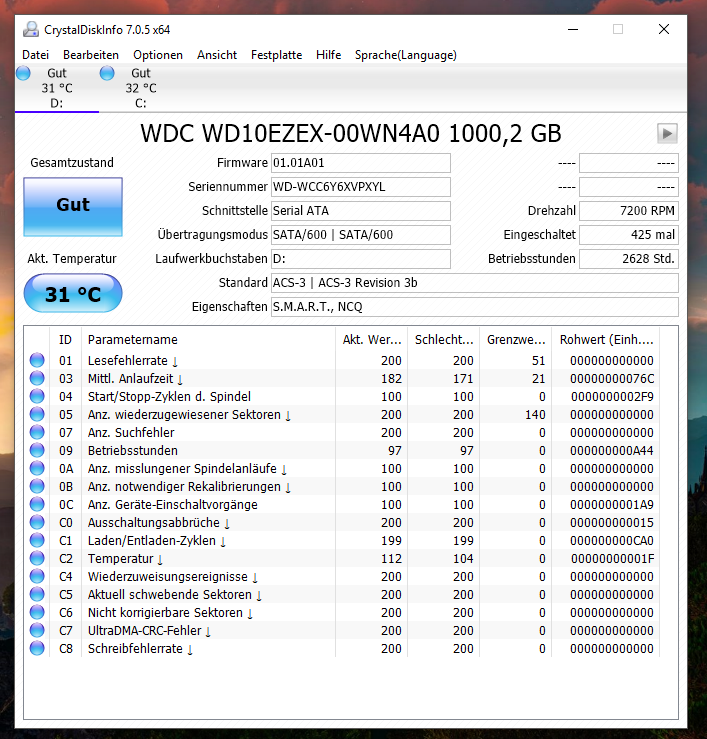This screenshot has height=739, width=707.
Task: Open the Sprache(Language) menu
Action: pos(406,55)
